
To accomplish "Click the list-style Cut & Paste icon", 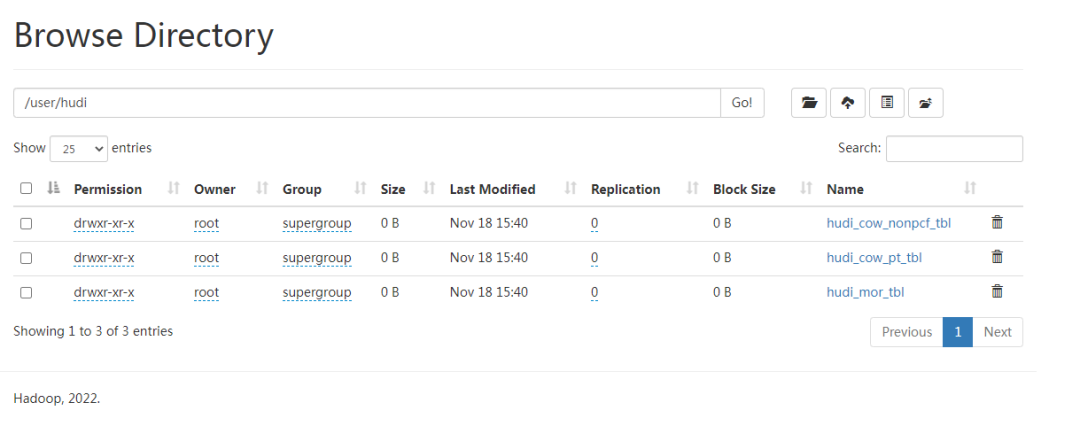I will point(886,103).
